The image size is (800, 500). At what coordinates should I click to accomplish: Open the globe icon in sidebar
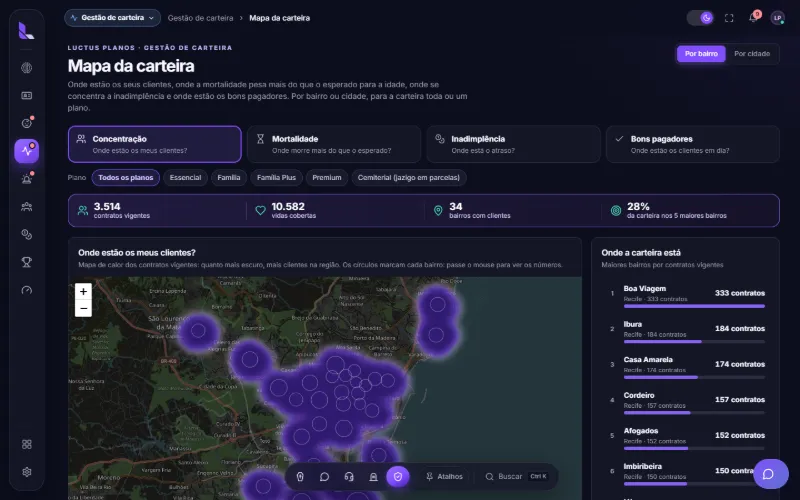pos(27,68)
